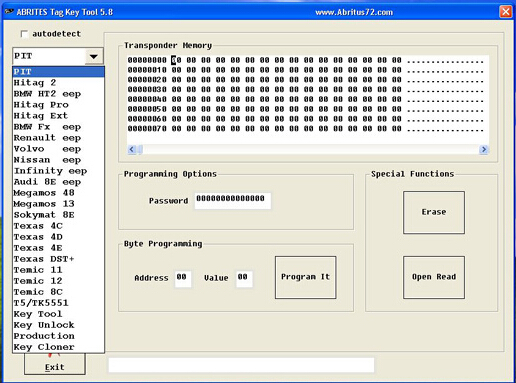
Task: Collapse the transponder type dropdown arrow
Action: pos(94,56)
